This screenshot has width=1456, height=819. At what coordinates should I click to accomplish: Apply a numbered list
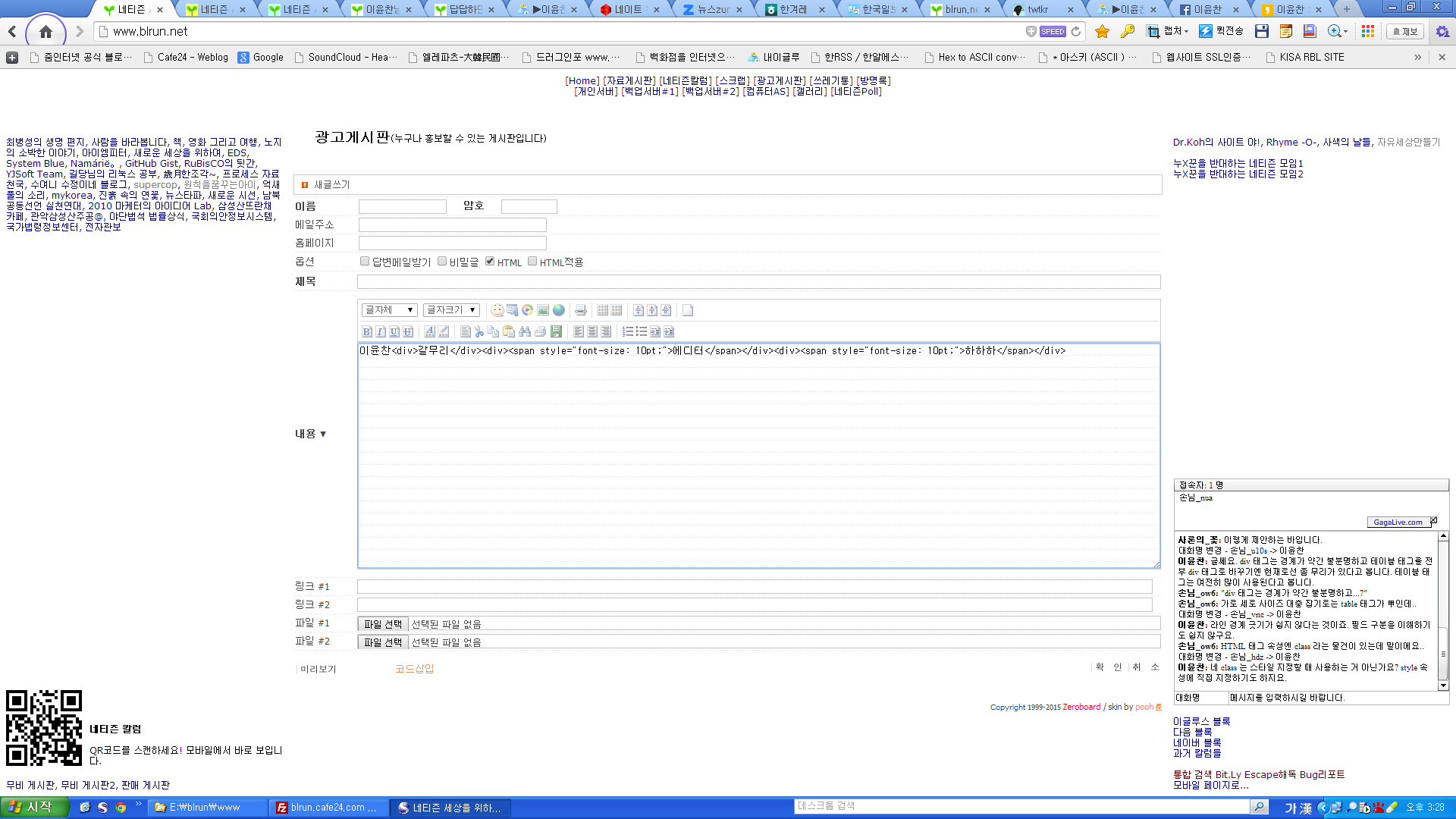tap(628, 331)
